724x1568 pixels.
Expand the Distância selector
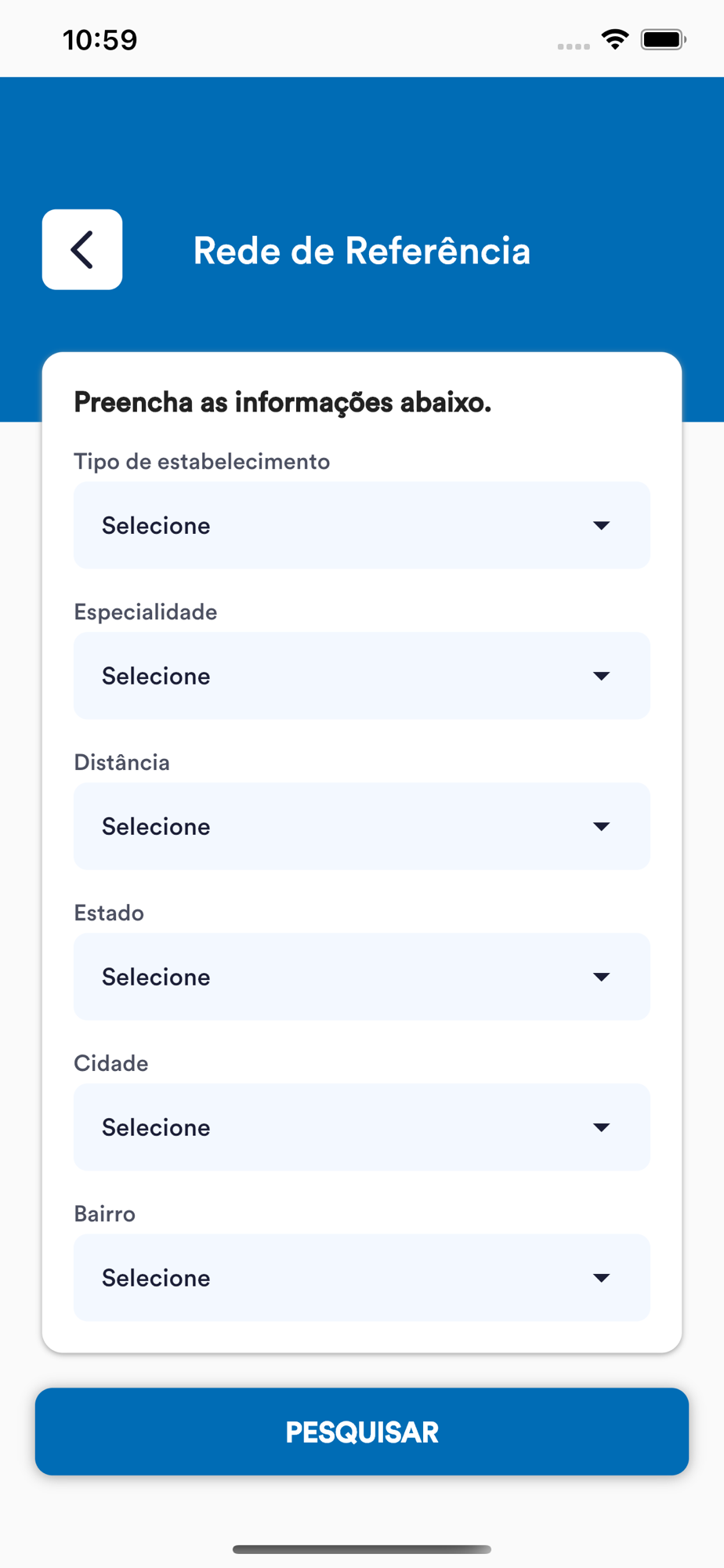345,826
